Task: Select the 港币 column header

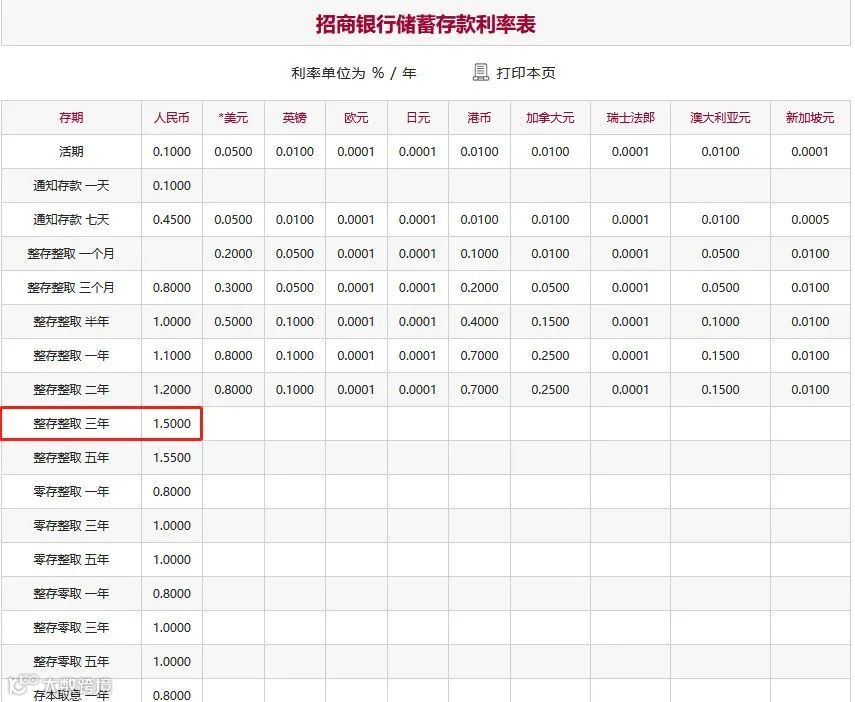Action: click(479, 118)
